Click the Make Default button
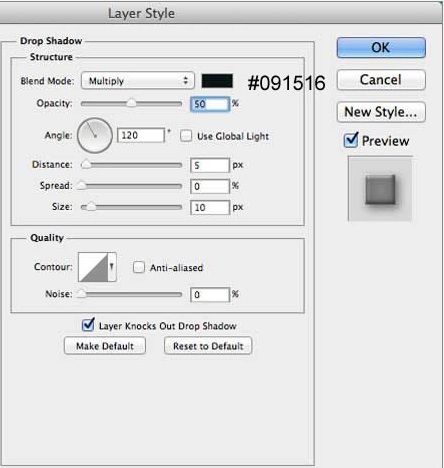 pyautogui.click(x=105, y=346)
